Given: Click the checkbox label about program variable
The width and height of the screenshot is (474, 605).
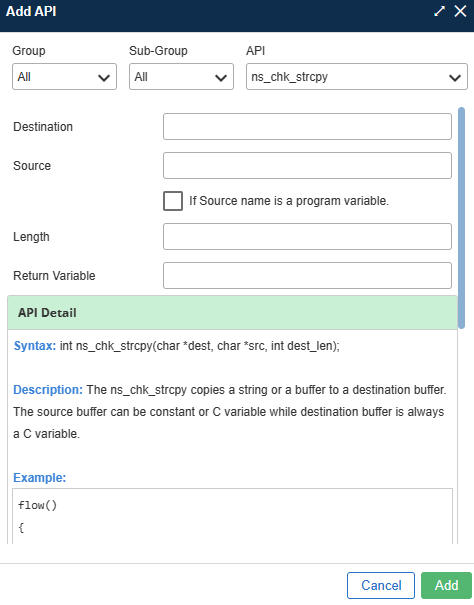Looking at the screenshot, I should click(x=289, y=201).
